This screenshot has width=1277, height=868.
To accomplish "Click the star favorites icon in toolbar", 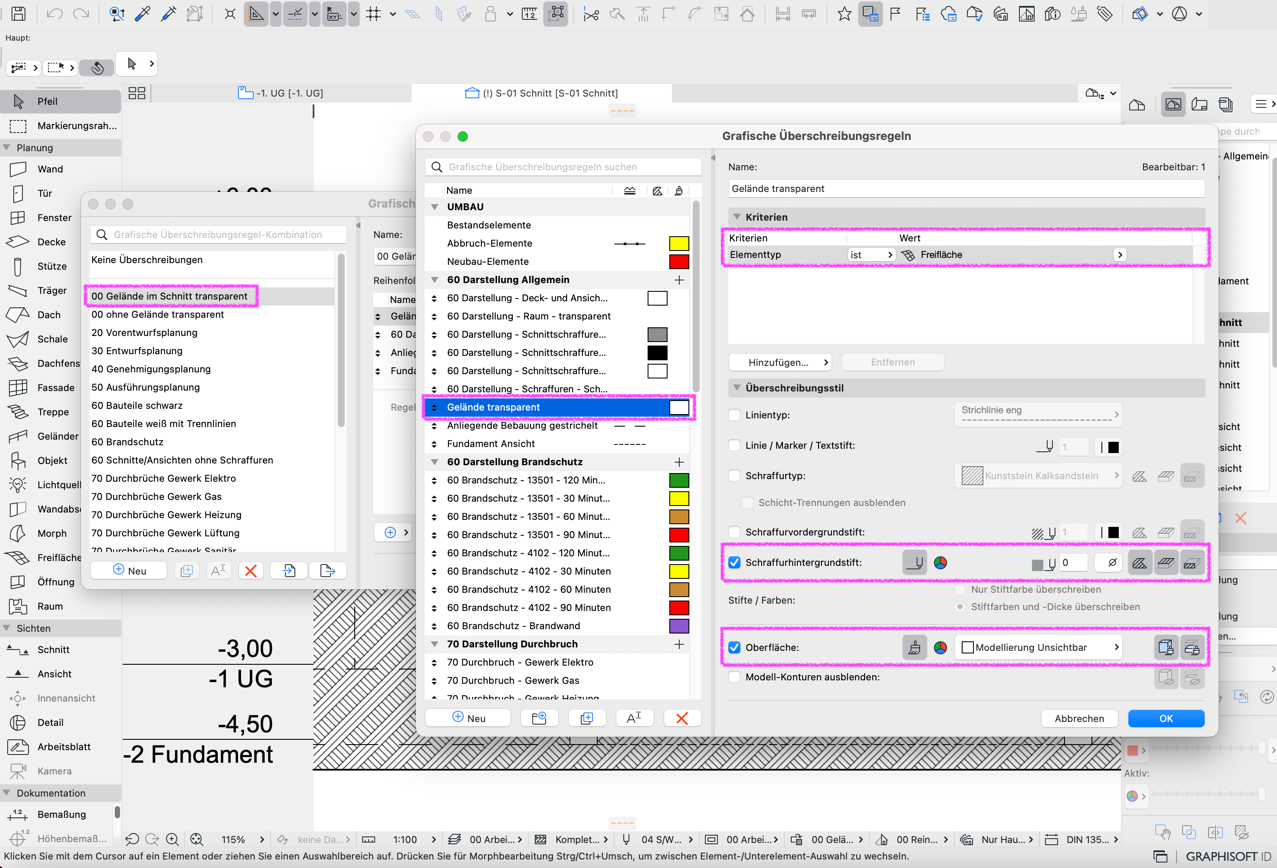I will [845, 14].
